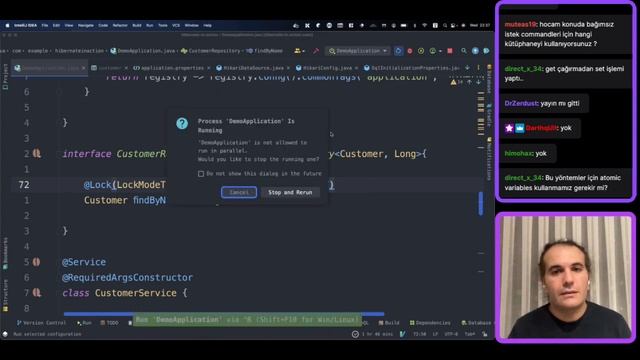640x360 pixels.
Task: Open the UTF-8 encoding selector
Action: (451, 334)
